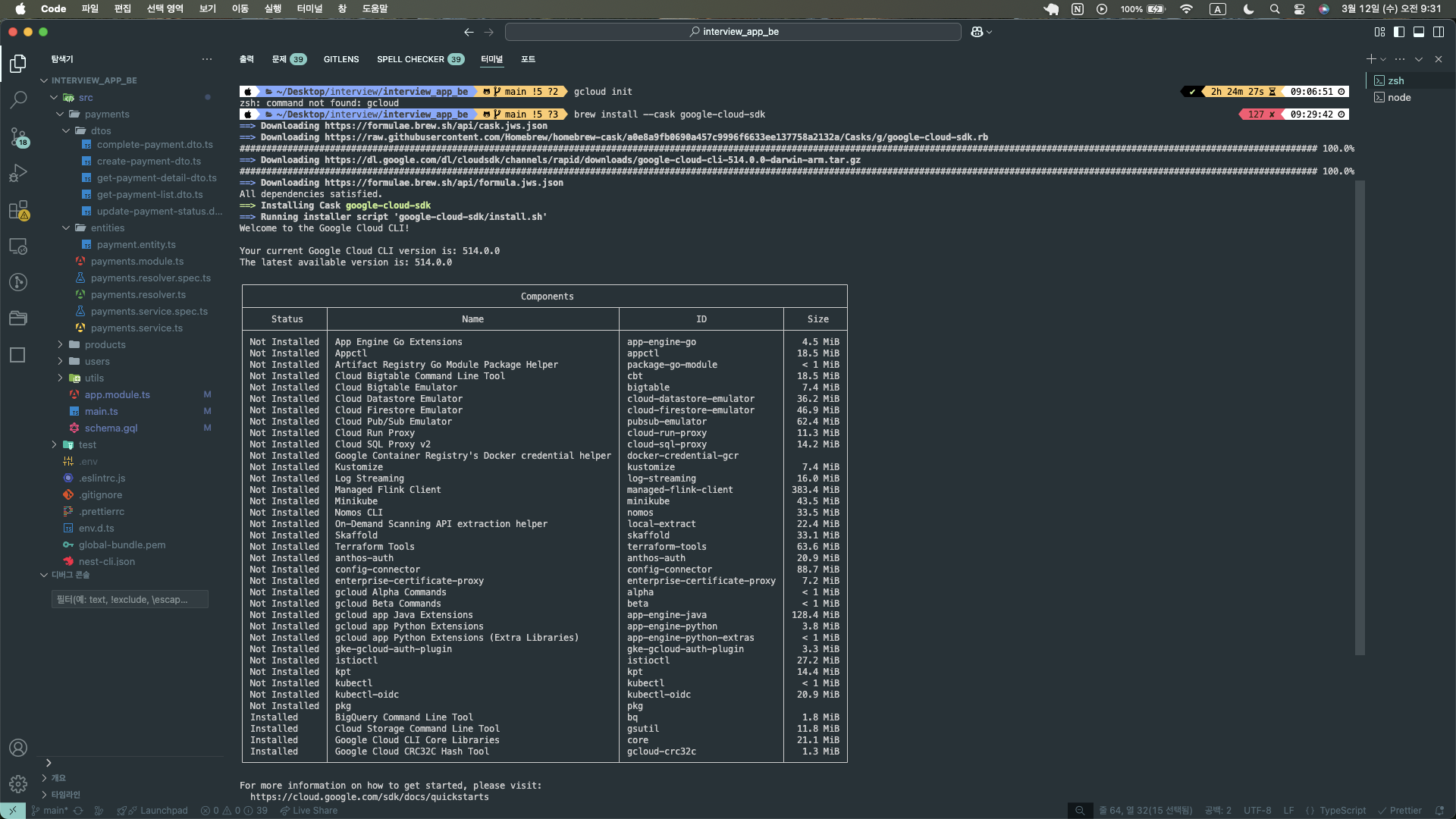The height and width of the screenshot is (819, 1456).
Task: Open Manage gear settings icon
Action: tap(18, 784)
